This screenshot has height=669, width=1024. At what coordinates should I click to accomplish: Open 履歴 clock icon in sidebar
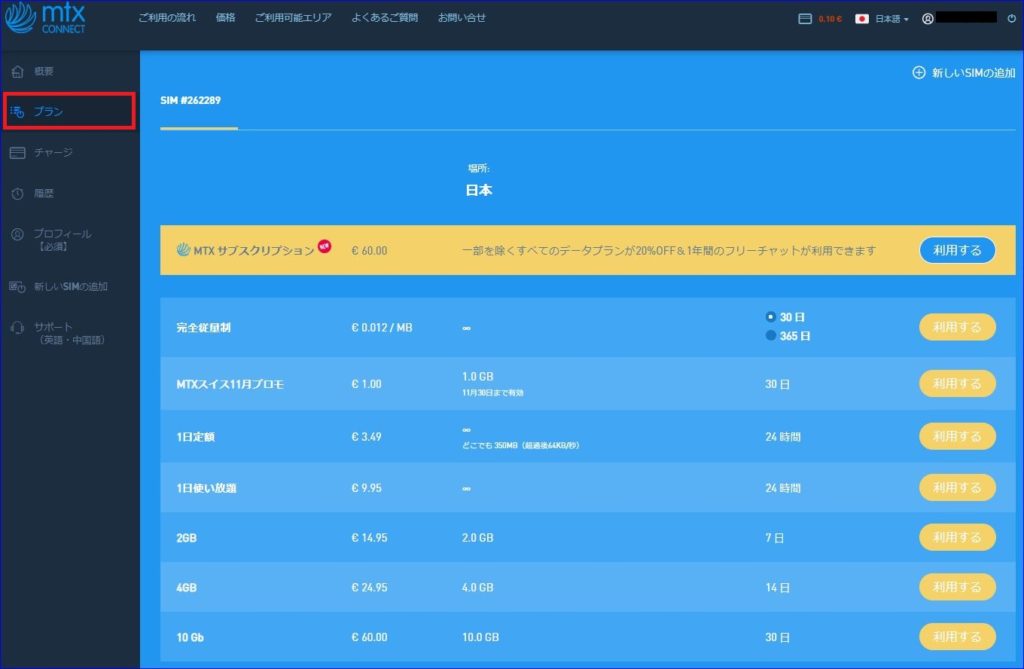tap(17, 193)
